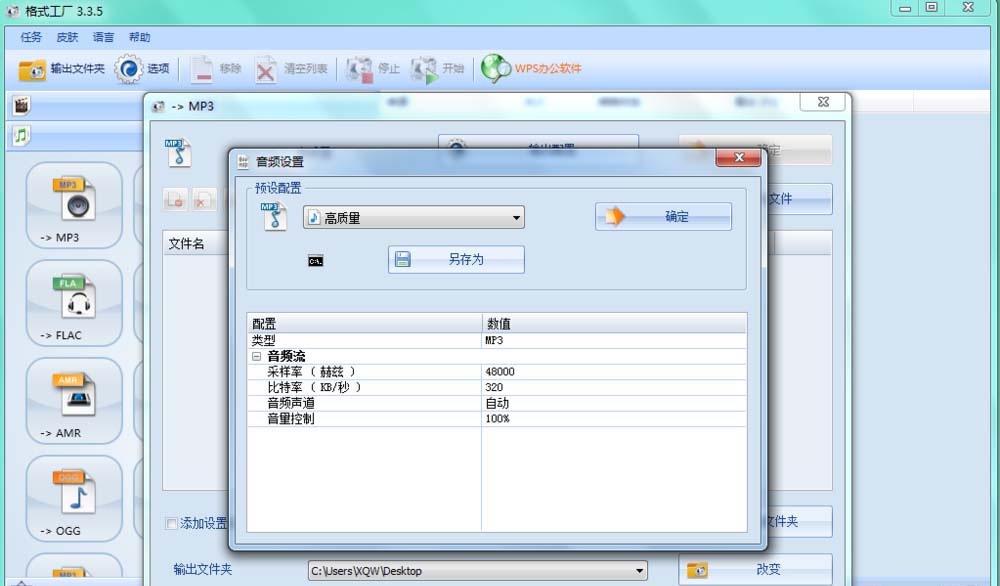
Task: Close the 音频设置 dialog
Action: (738, 157)
